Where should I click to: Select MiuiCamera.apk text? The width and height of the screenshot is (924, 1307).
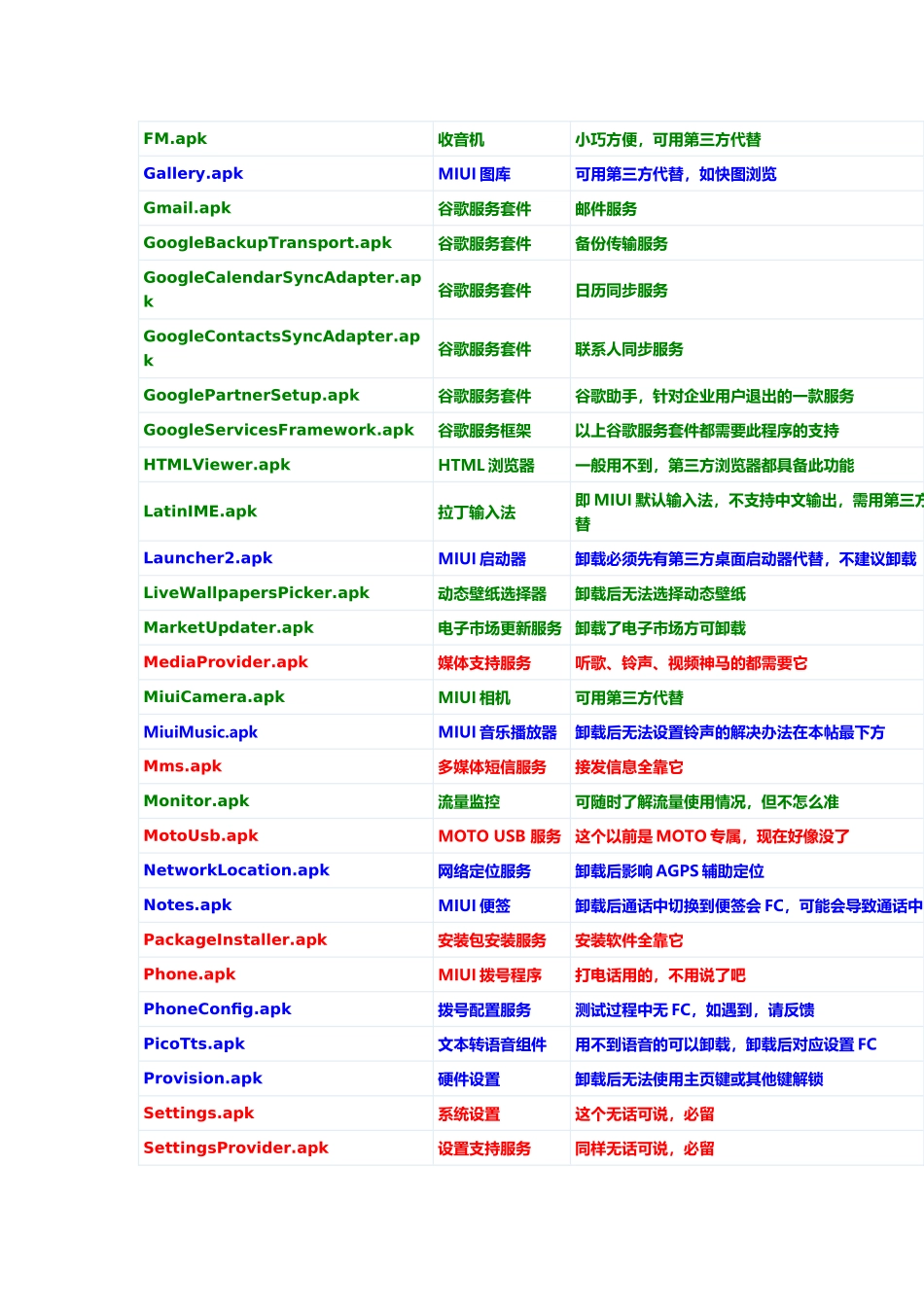coord(214,697)
